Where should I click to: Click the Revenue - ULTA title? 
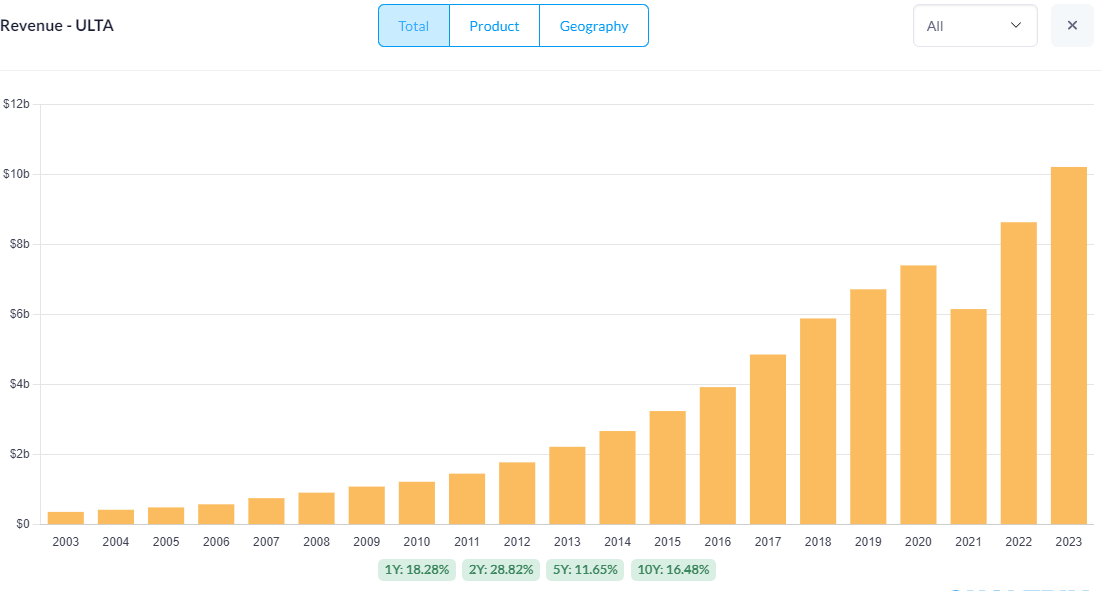(57, 26)
